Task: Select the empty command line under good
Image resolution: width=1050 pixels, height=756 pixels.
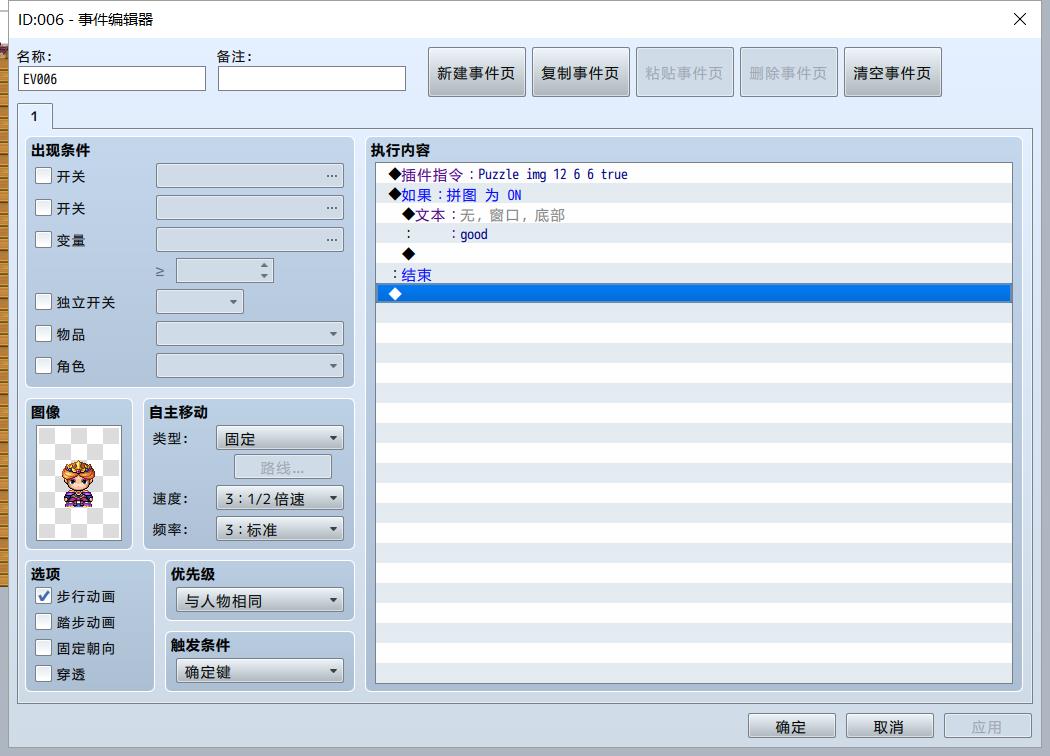Action: (x=694, y=254)
